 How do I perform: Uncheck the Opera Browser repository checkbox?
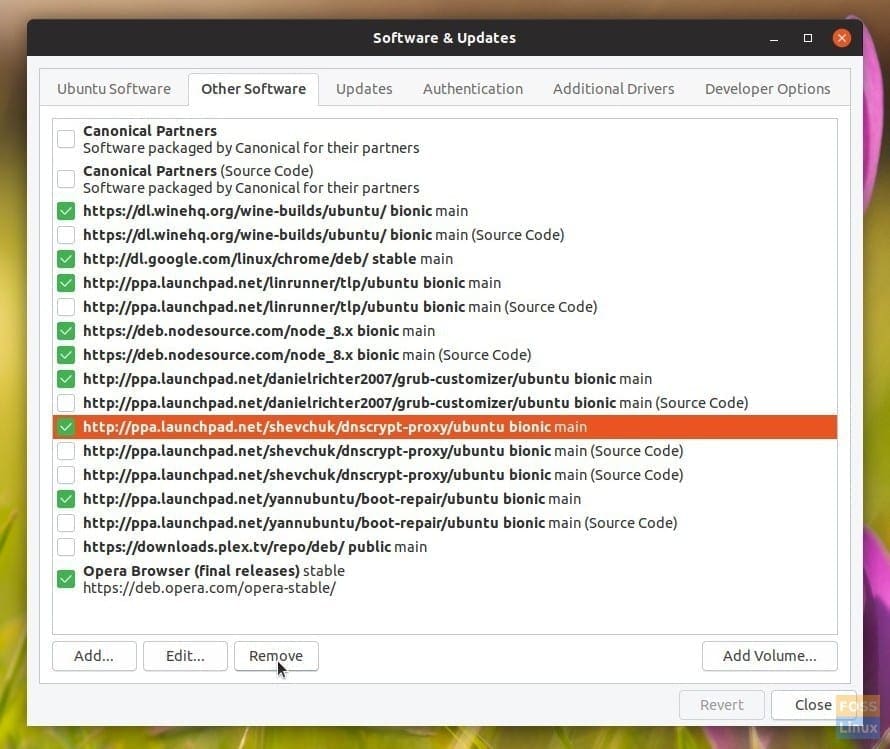click(x=66, y=579)
